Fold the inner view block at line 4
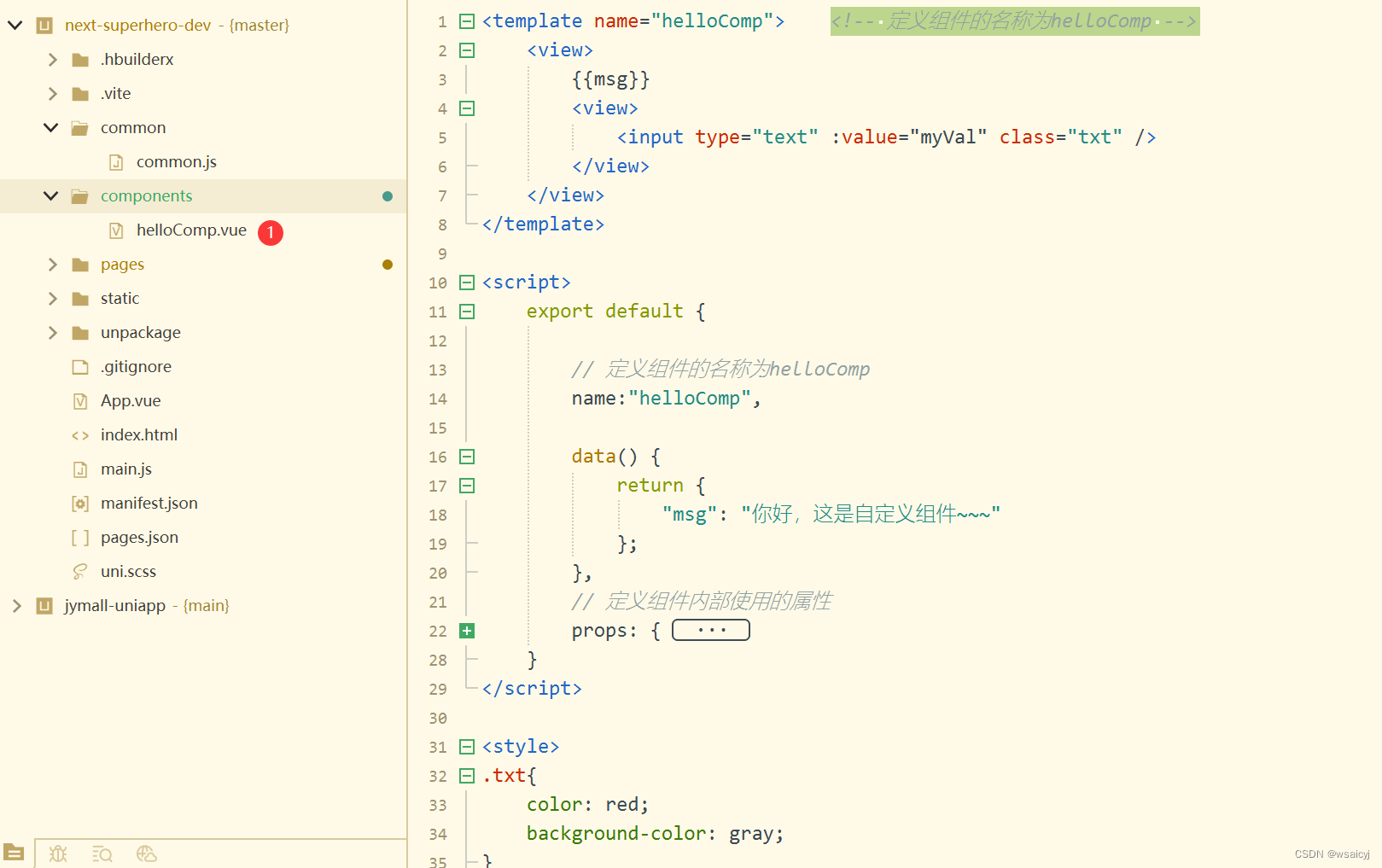Viewport: 1382px width, 868px height. (x=467, y=108)
